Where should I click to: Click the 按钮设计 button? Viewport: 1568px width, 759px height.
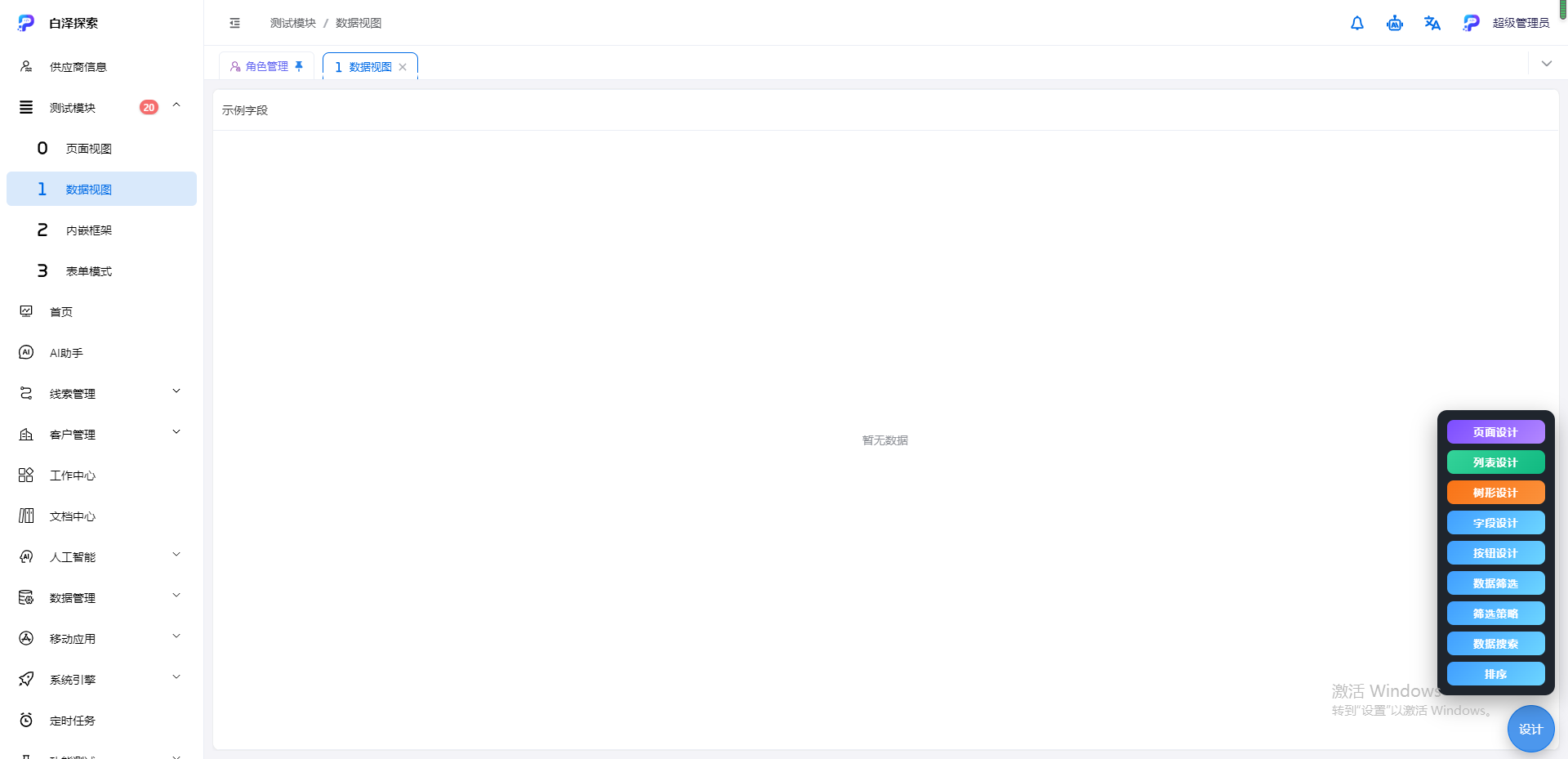1495,553
